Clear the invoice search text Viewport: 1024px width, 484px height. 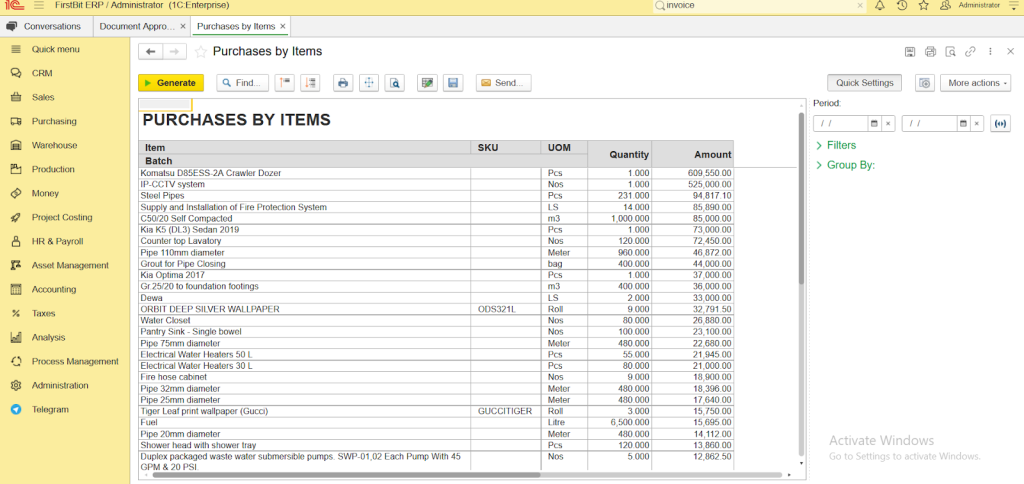click(861, 5)
